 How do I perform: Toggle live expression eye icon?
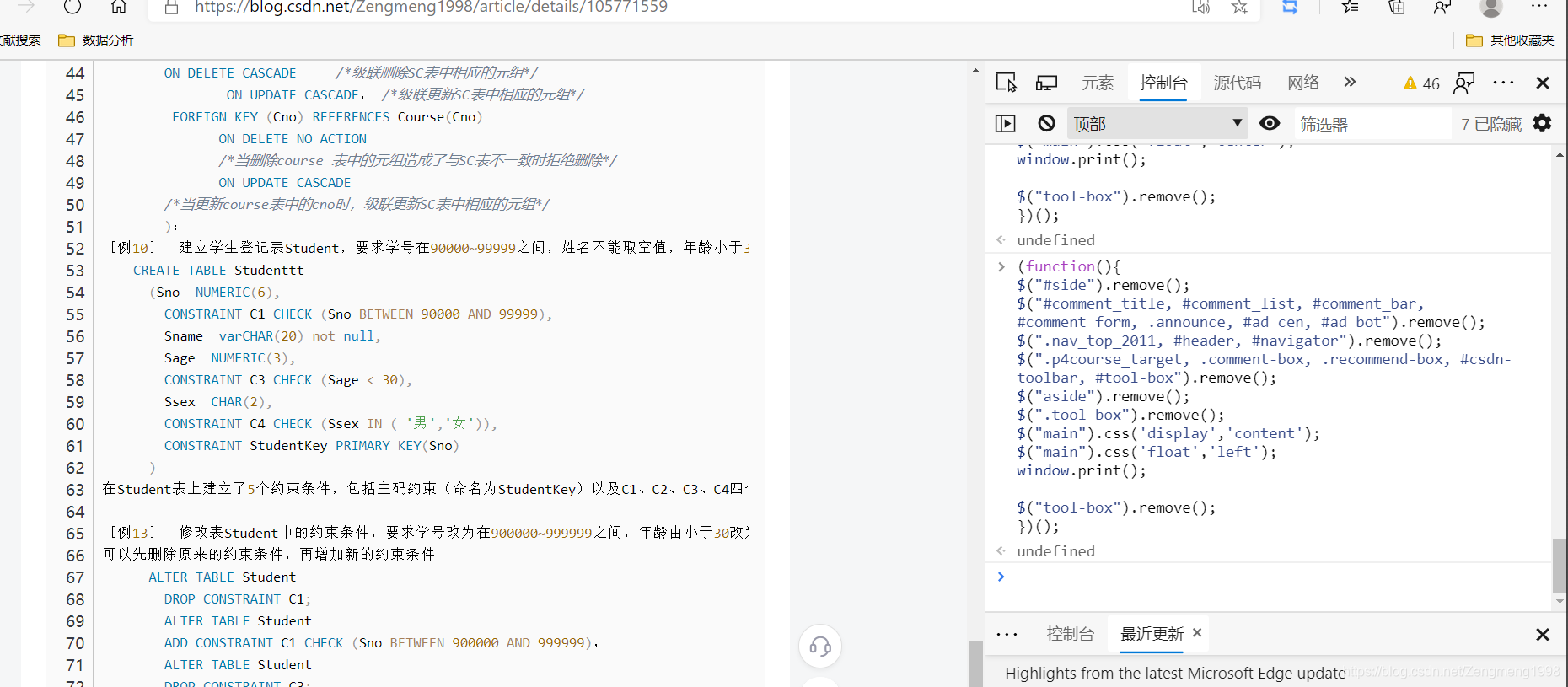tap(1270, 123)
